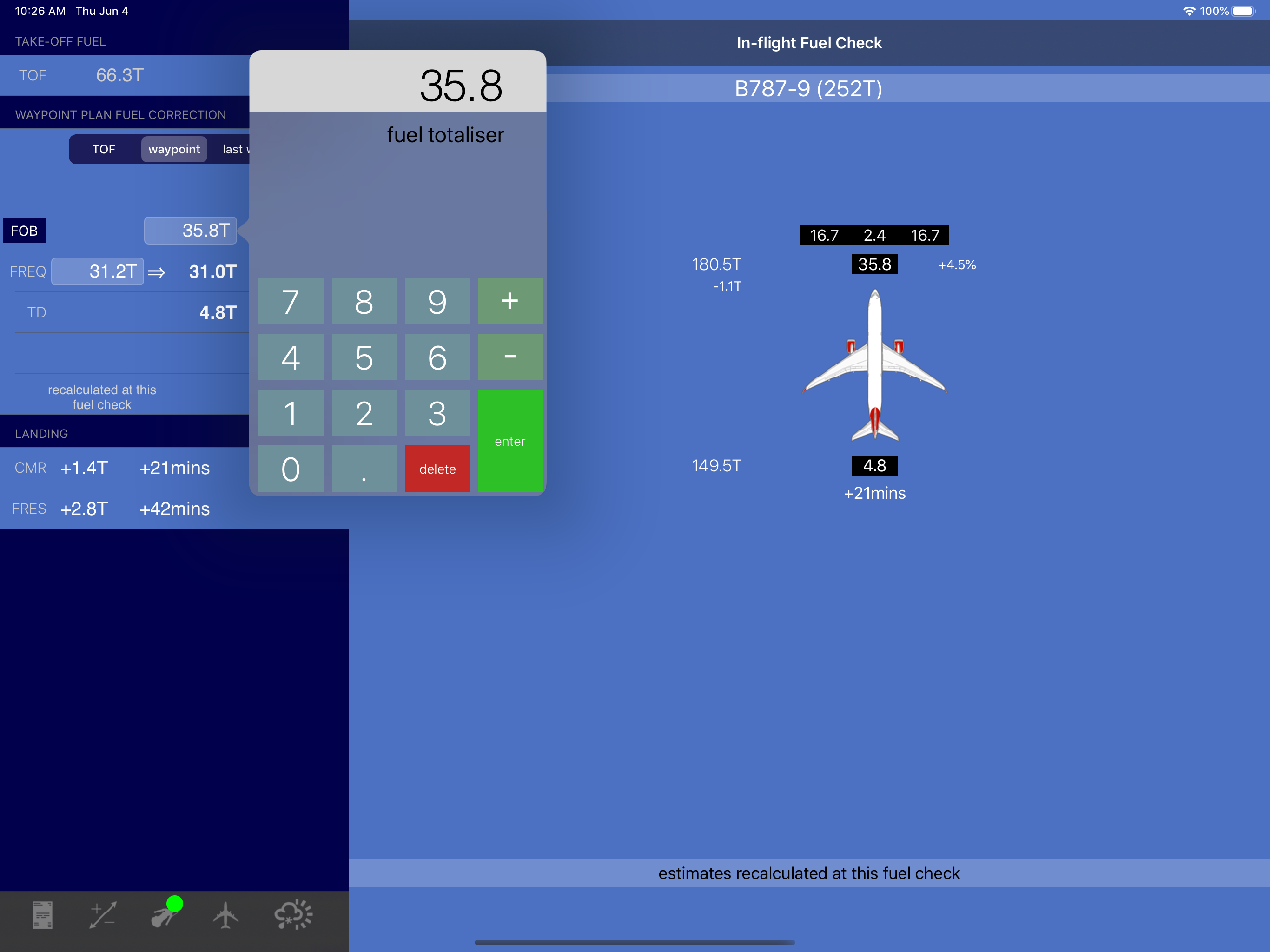Open the weather cloud tab icon

(293, 915)
